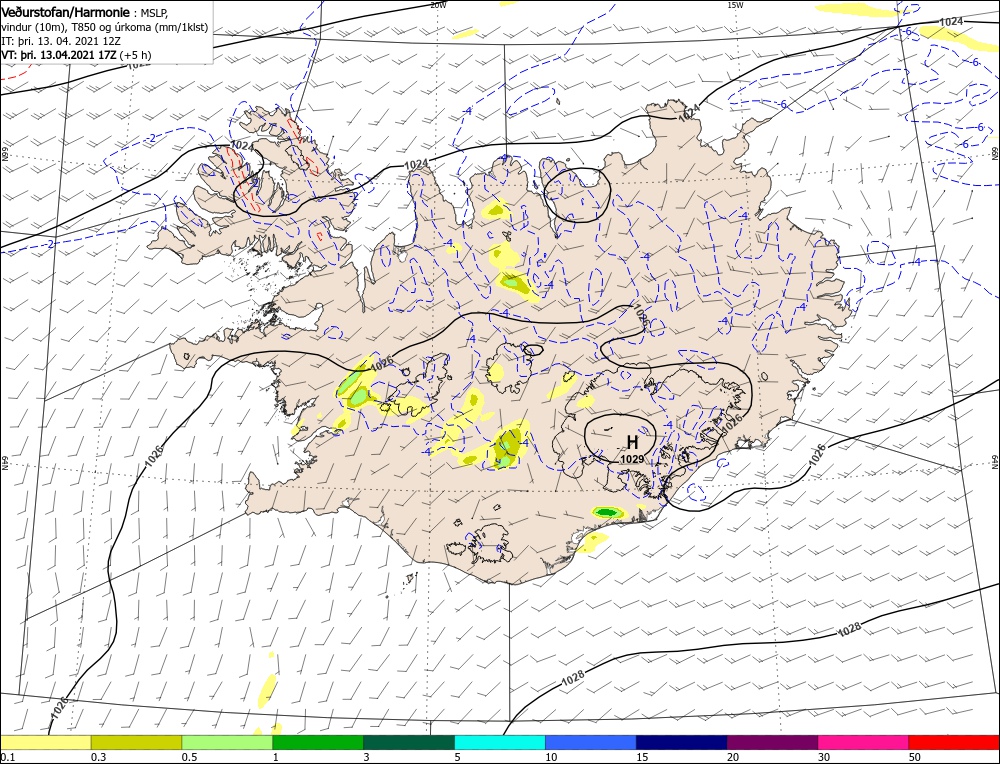This screenshot has width=1000, height=764.
Task: Click the 50 legend value label
Action: point(914,757)
